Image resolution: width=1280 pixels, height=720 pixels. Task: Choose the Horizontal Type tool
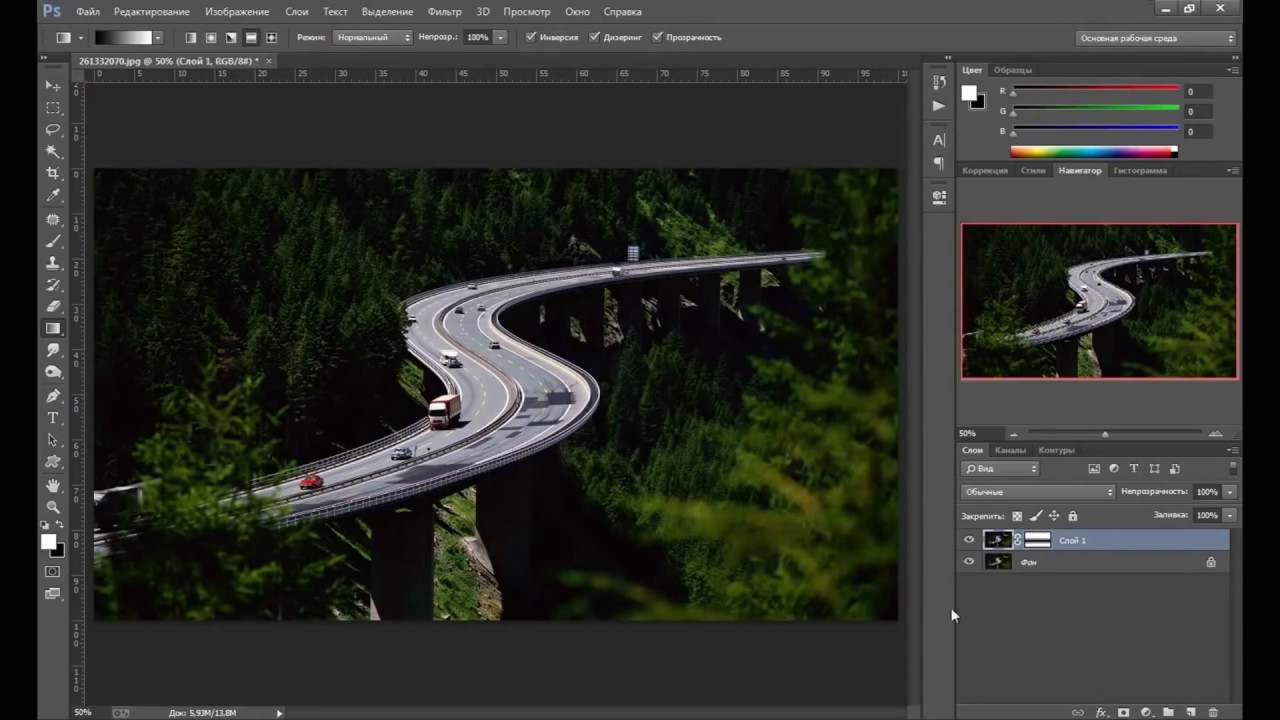click(53, 417)
